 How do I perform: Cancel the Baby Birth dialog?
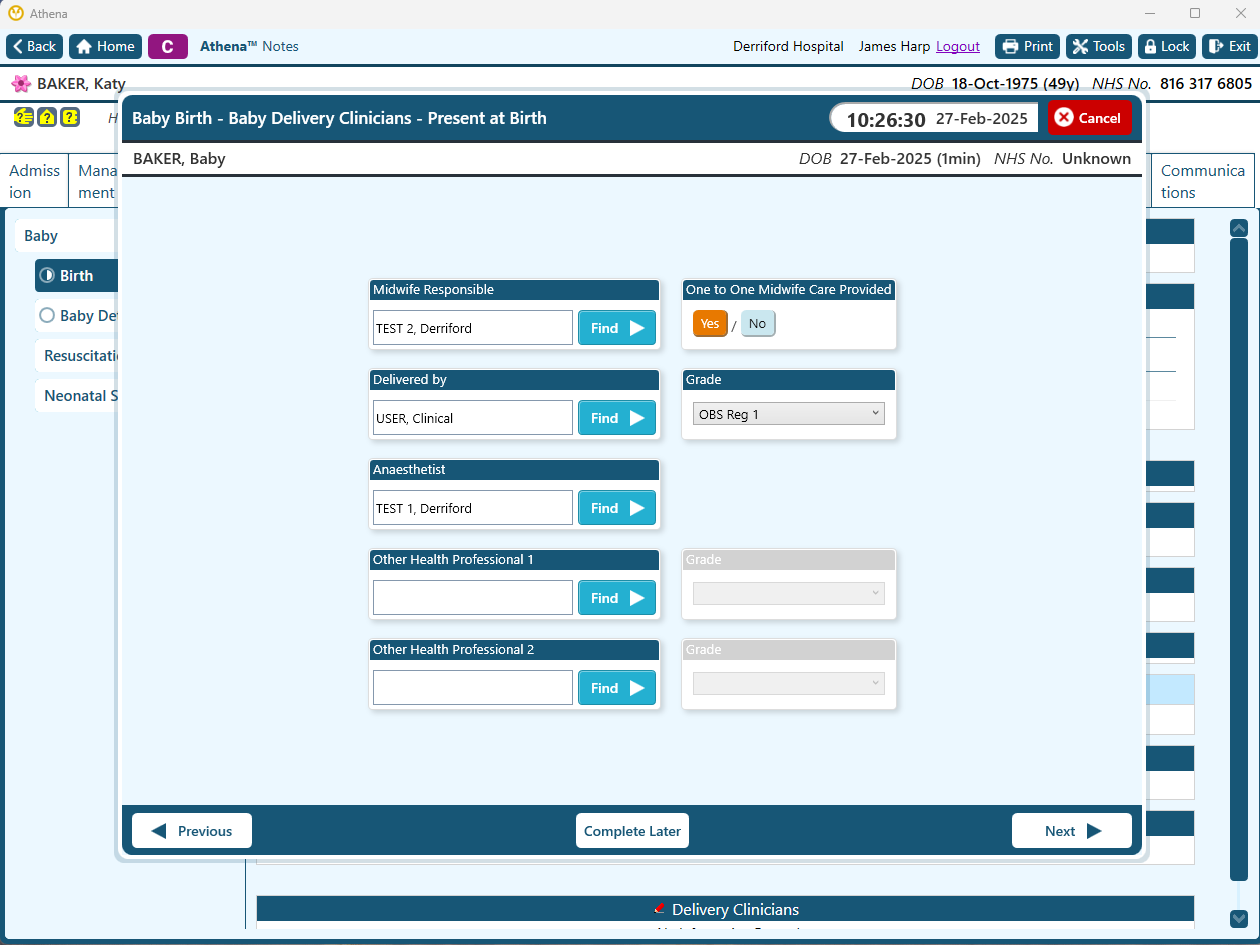(x=1089, y=118)
